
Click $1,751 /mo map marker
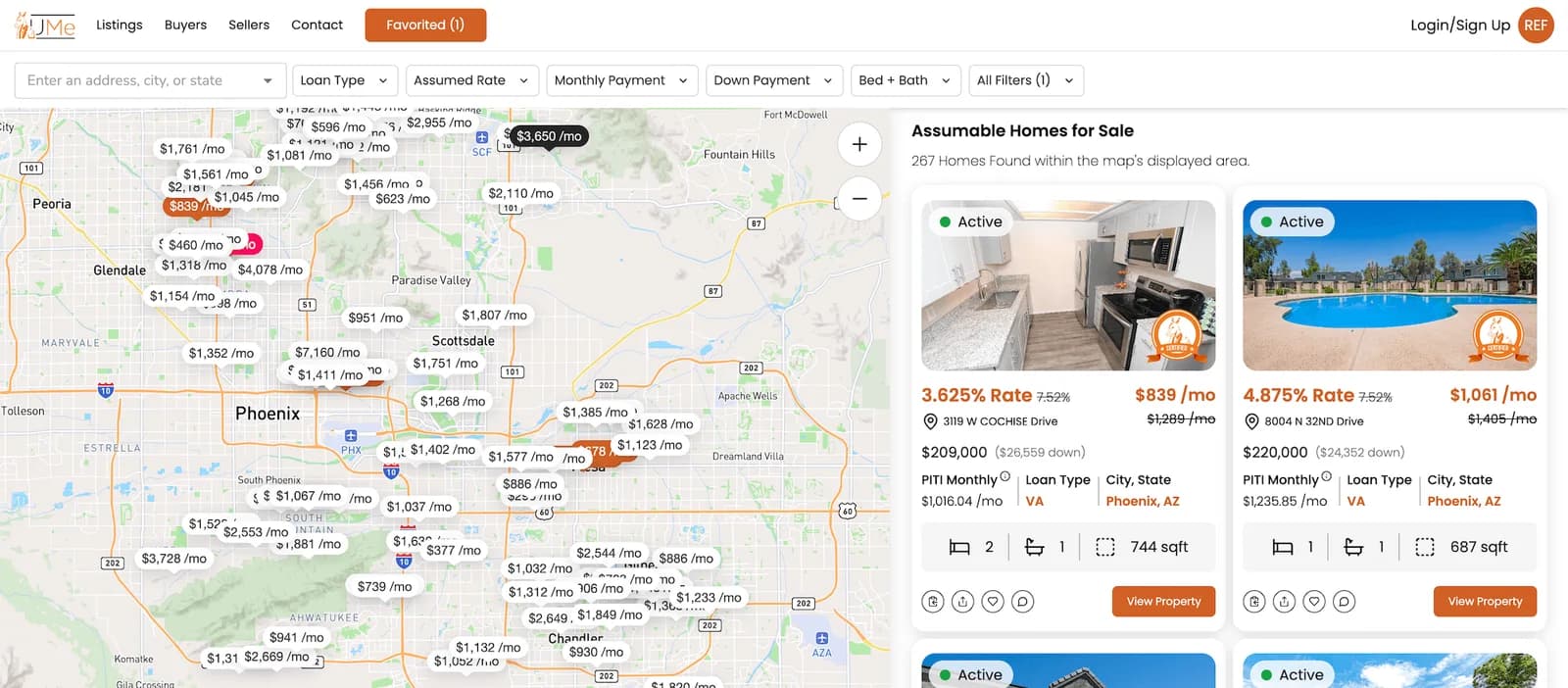pos(446,363)
